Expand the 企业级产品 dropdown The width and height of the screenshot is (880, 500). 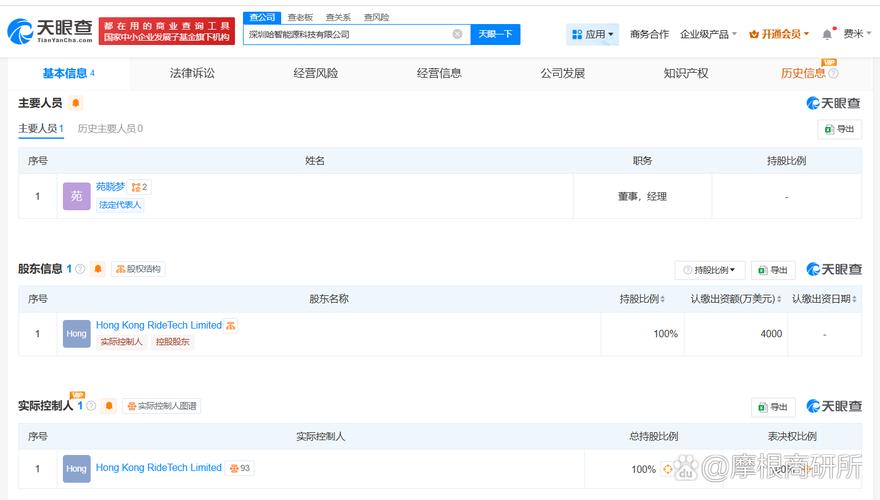point(708,34)
